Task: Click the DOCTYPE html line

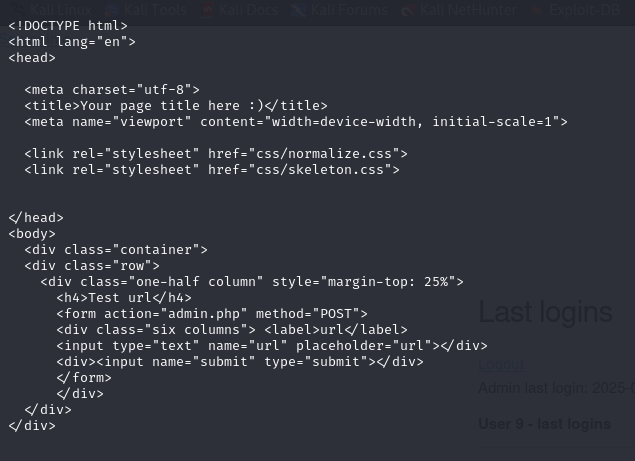Action: (68, 25)
